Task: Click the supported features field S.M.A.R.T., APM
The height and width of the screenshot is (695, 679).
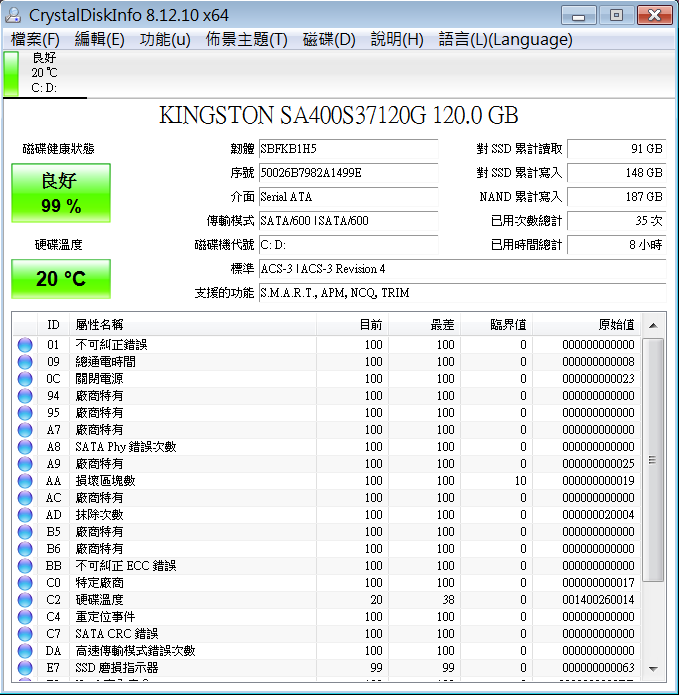Action: (462, 293)
